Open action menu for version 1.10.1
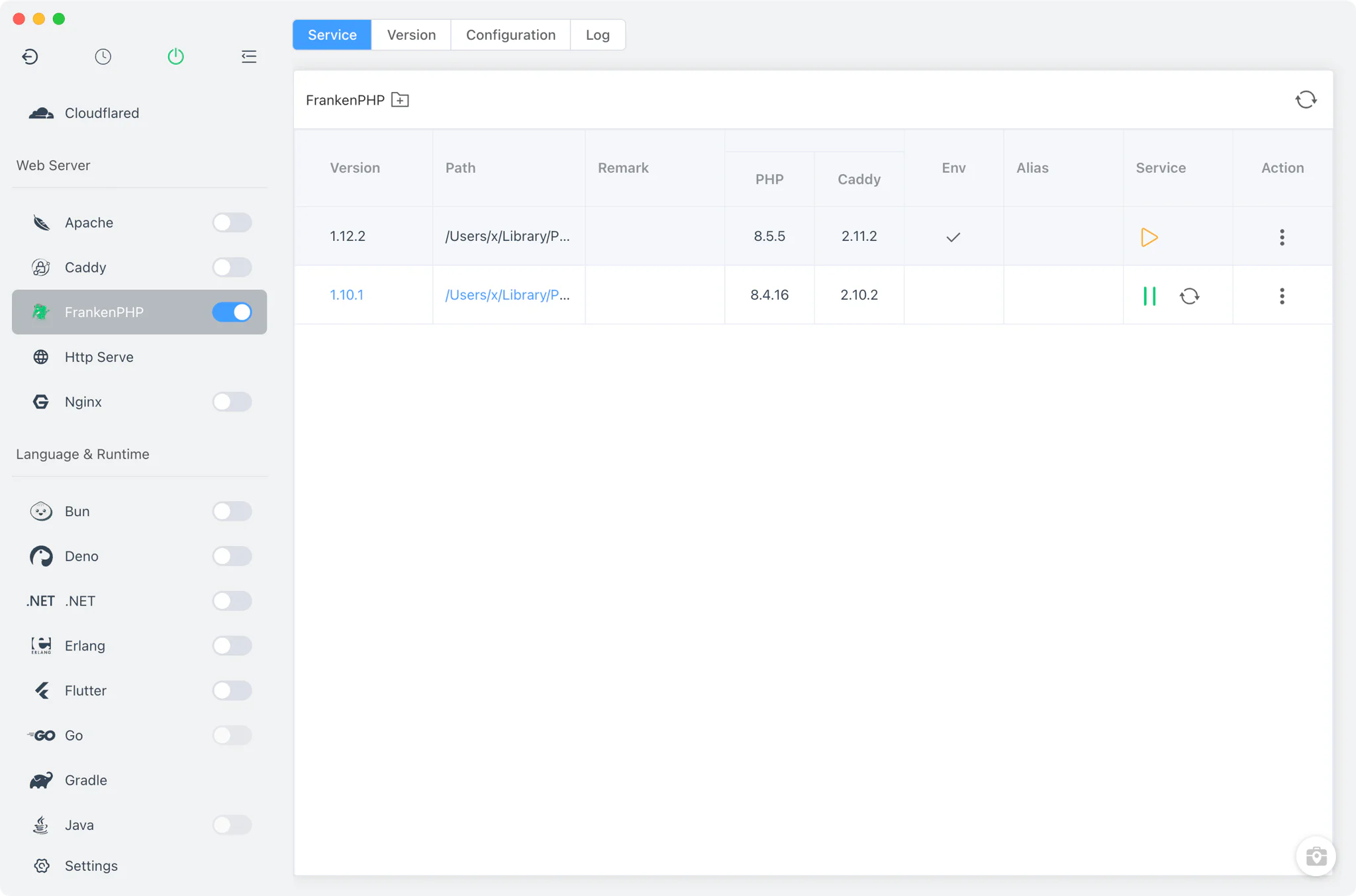 click(1282, 296)
